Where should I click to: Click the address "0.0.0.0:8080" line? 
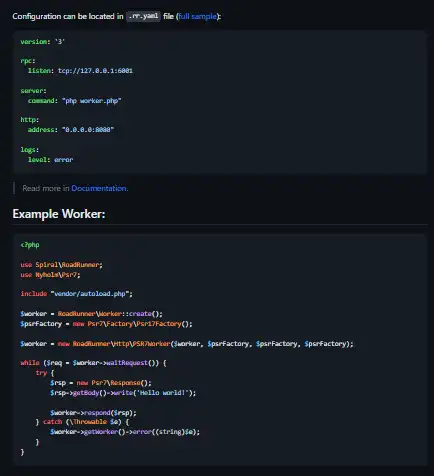click(71, 130)
